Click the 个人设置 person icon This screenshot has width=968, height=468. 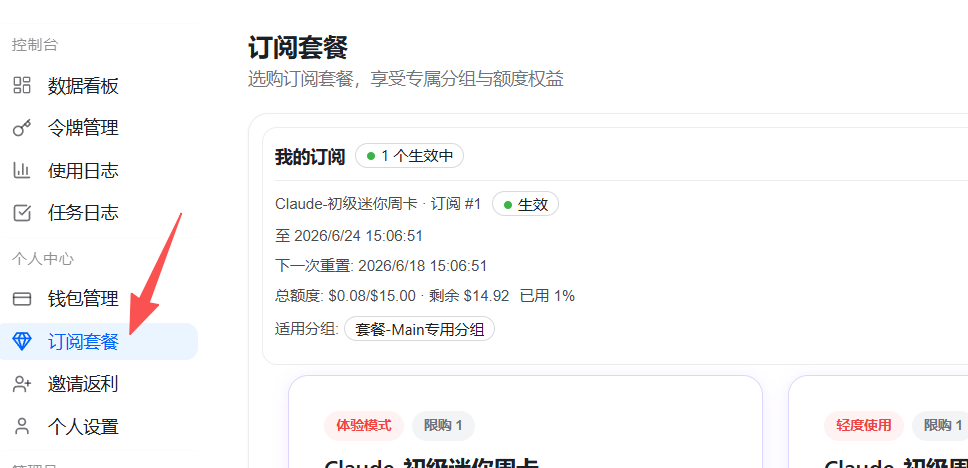22,427
